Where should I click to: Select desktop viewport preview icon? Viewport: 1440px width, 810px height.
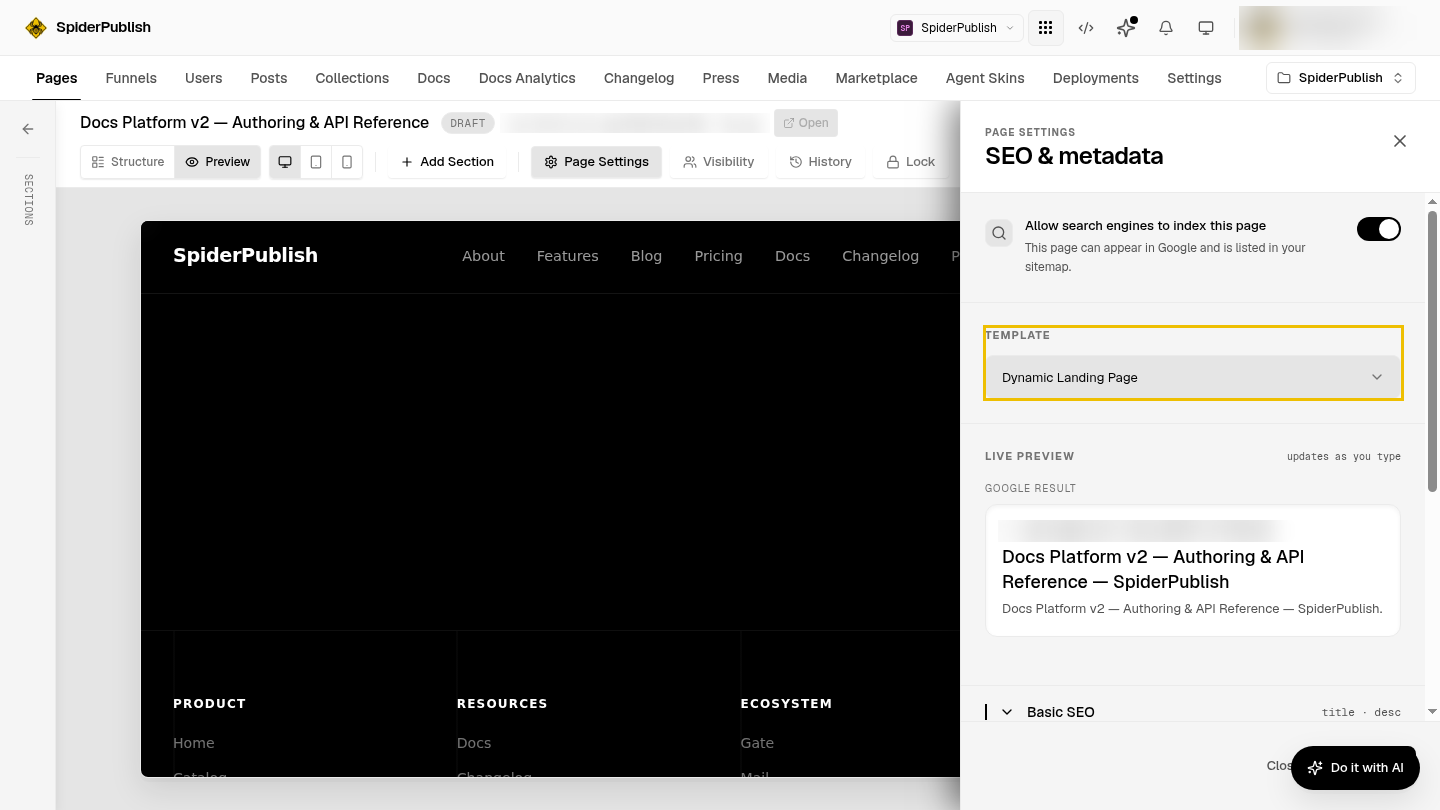(x=285, y=162)
